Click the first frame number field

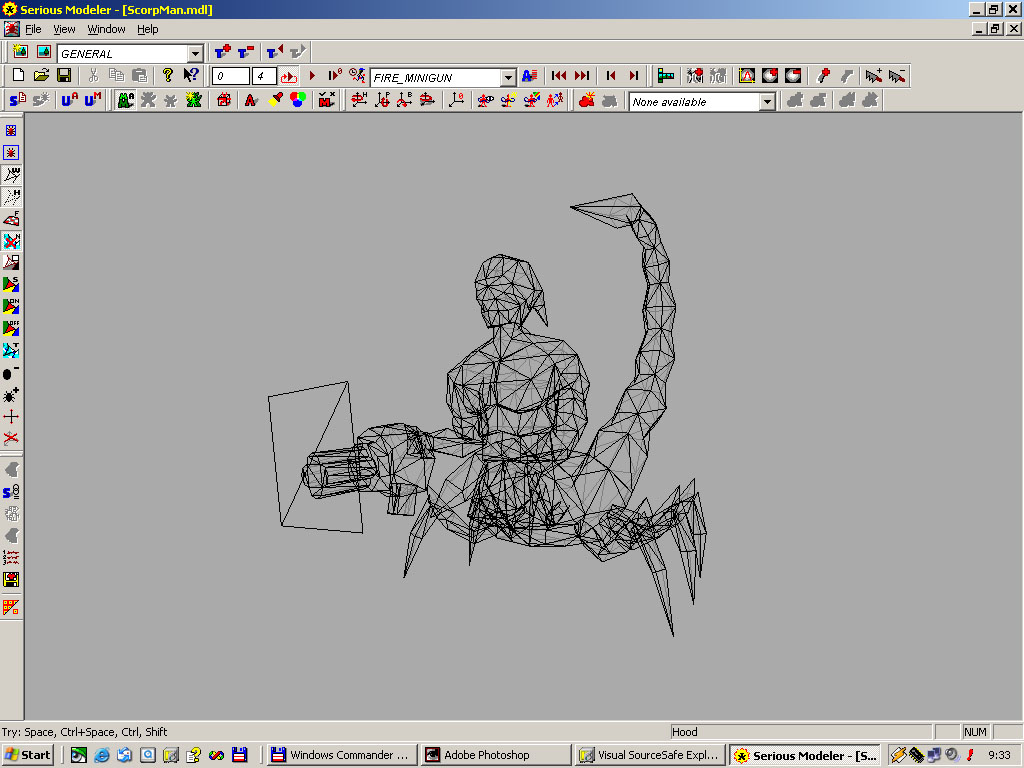pyautogui.click(x=231, y=76)
